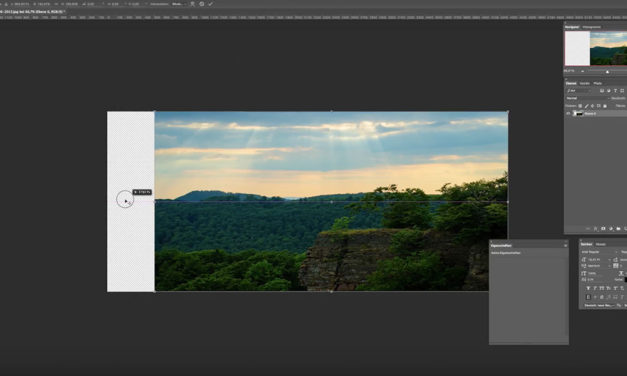Click the Navigator zoom percentage field
The width and height of the screenshot is (627, 376).
(x=569, y=71)
